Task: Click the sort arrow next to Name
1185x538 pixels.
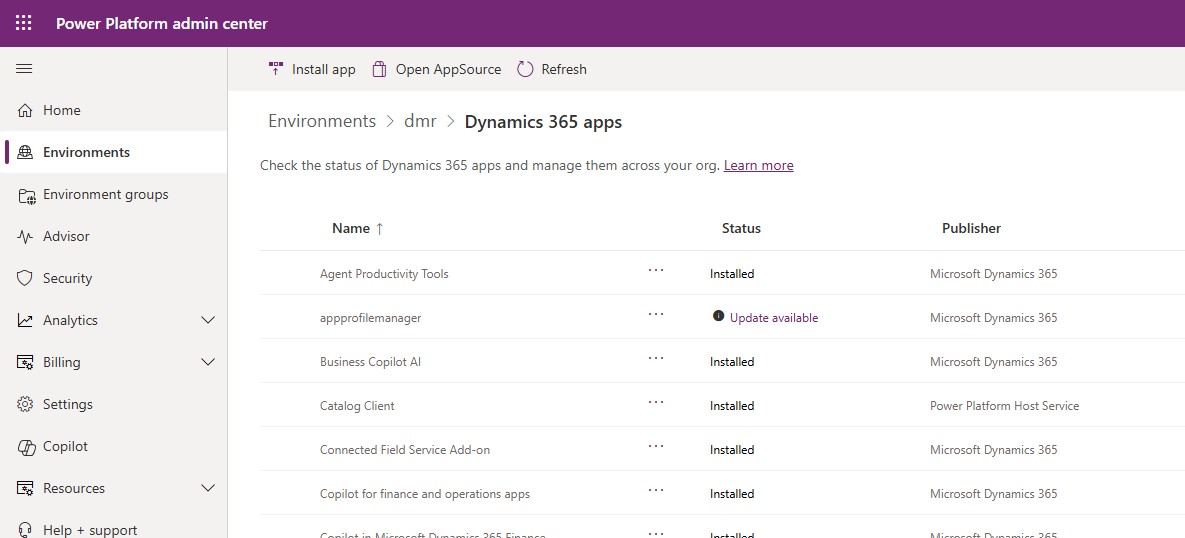Action: click(x=379, y=228)
